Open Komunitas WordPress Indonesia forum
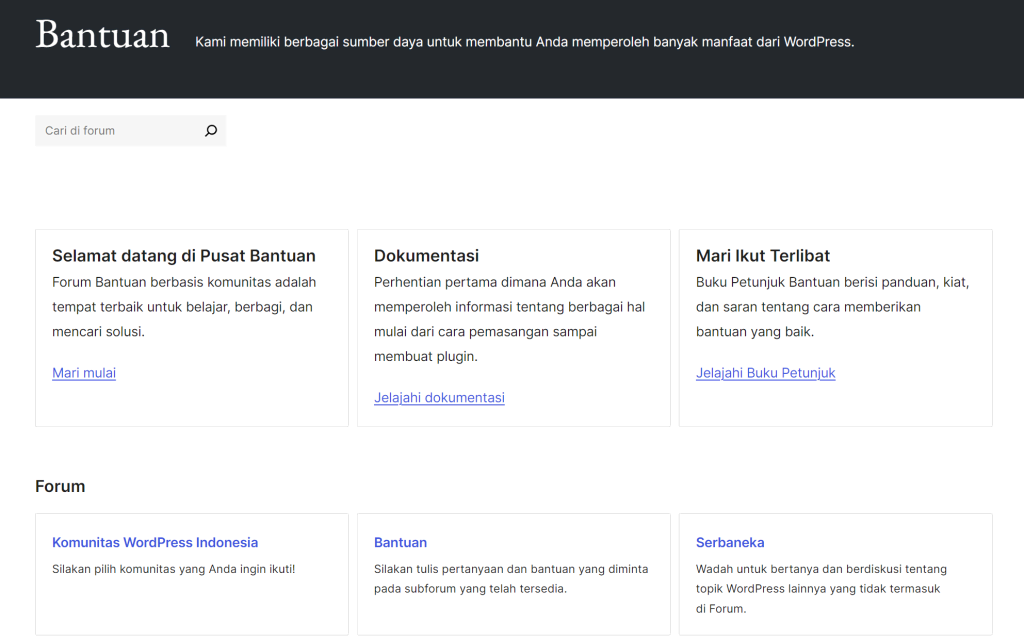Screen dimensions: 1024x640 pos(155,543)
